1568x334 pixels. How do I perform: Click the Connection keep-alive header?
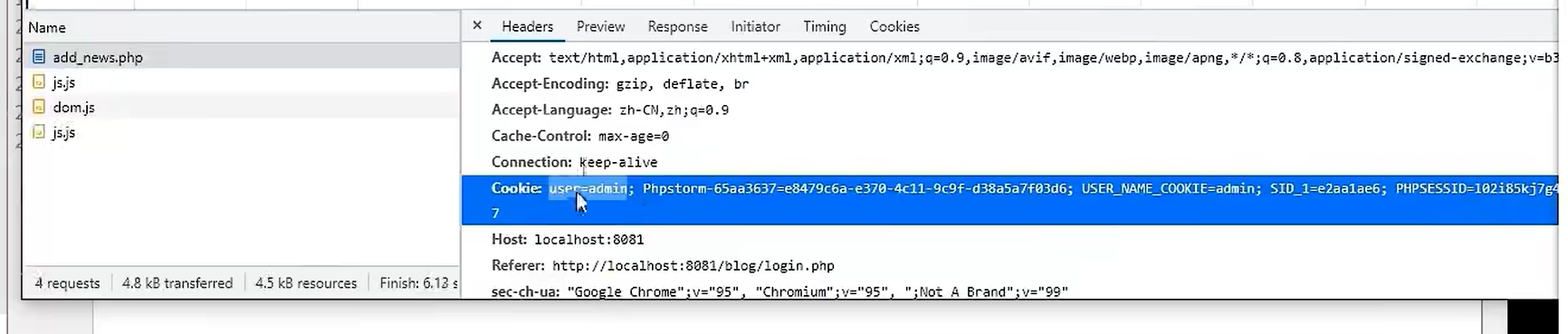(x=574, y=162)
